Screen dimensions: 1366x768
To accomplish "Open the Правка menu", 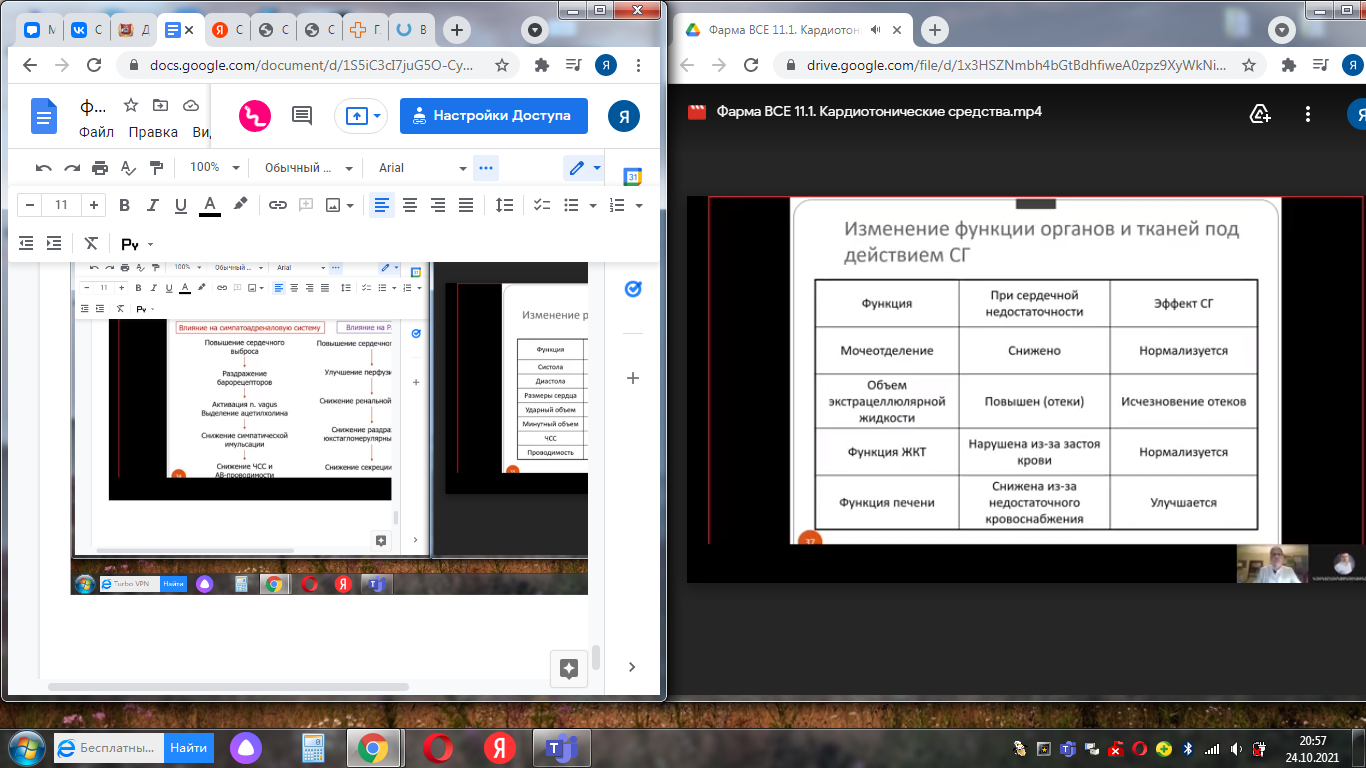I will [x=154, y=132].
